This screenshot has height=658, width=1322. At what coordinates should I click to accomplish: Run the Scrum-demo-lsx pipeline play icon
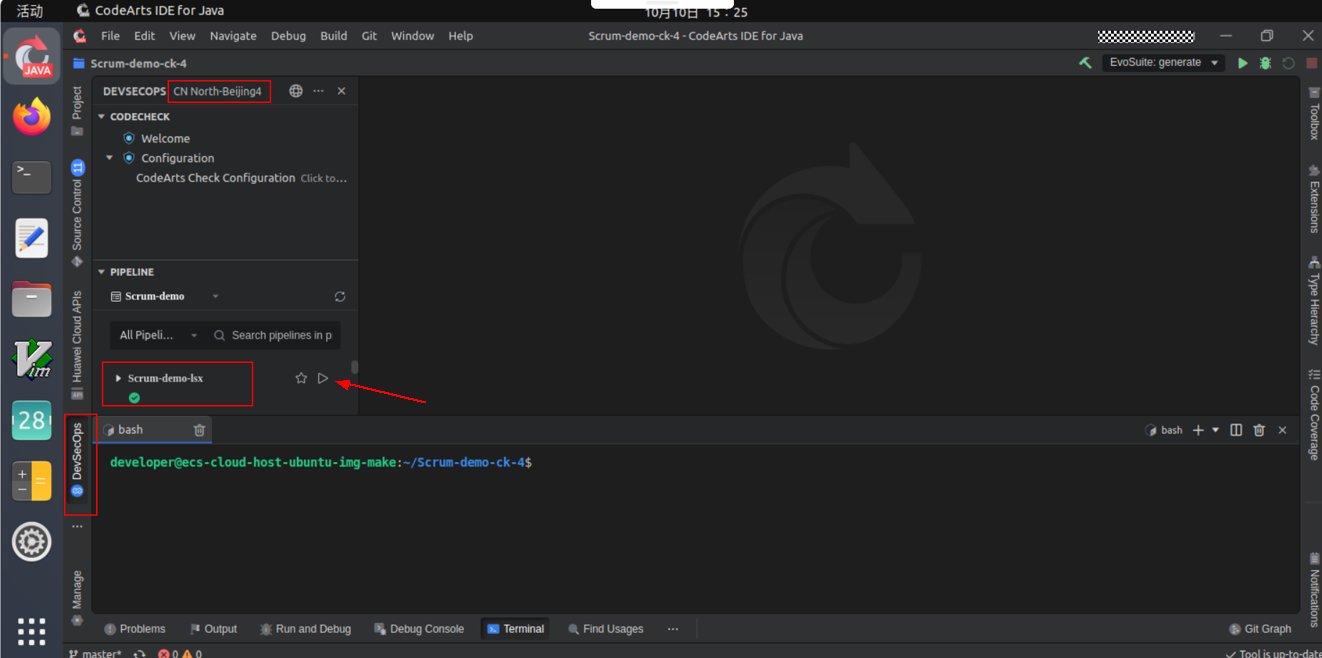coord(323,378)
